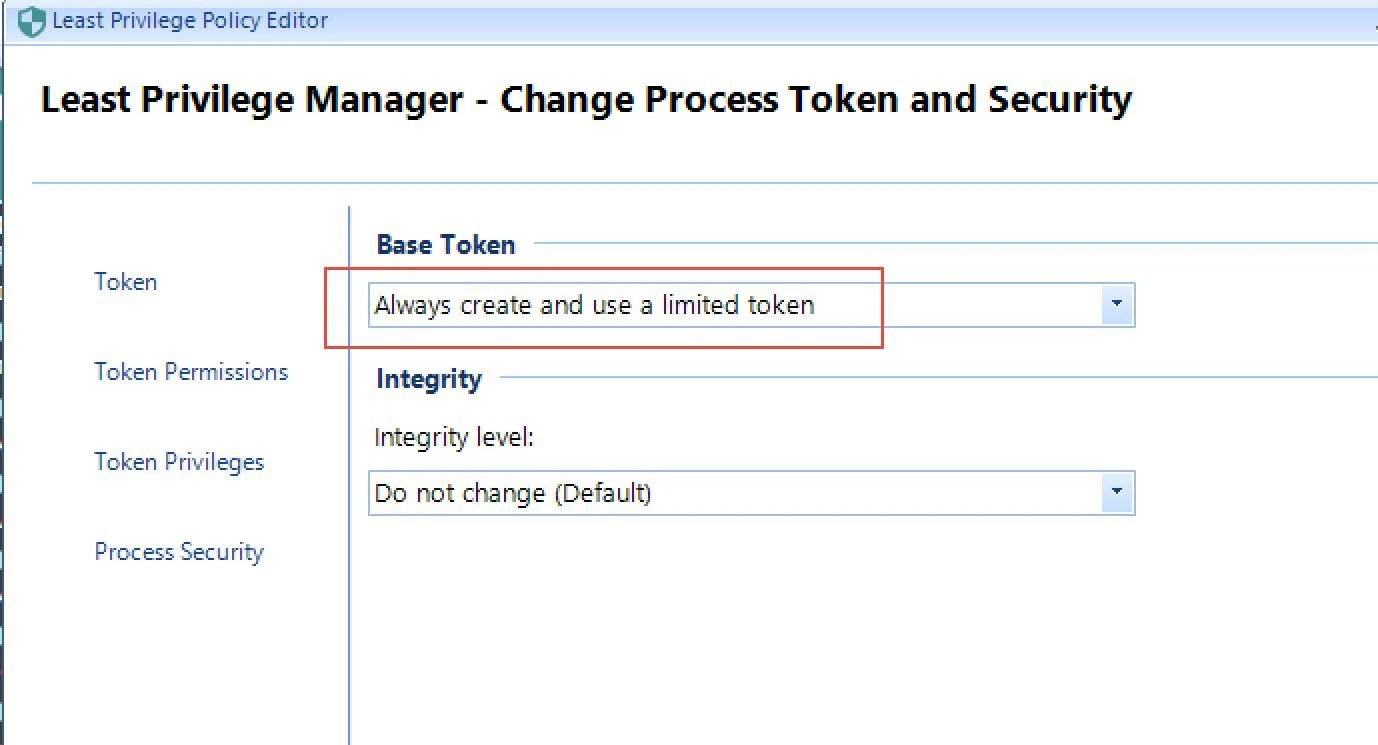This screenshot has width=1378, height=745.
Task: Click the line right of Base Token header
Action: tap(950, 243)
